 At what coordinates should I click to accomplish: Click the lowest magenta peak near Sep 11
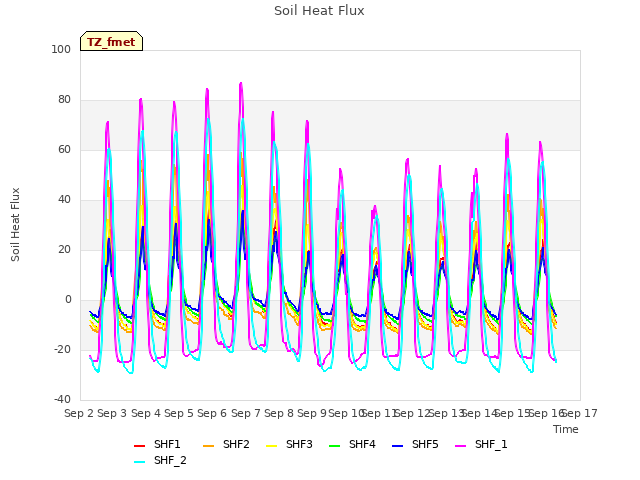(x=375, y=207)
